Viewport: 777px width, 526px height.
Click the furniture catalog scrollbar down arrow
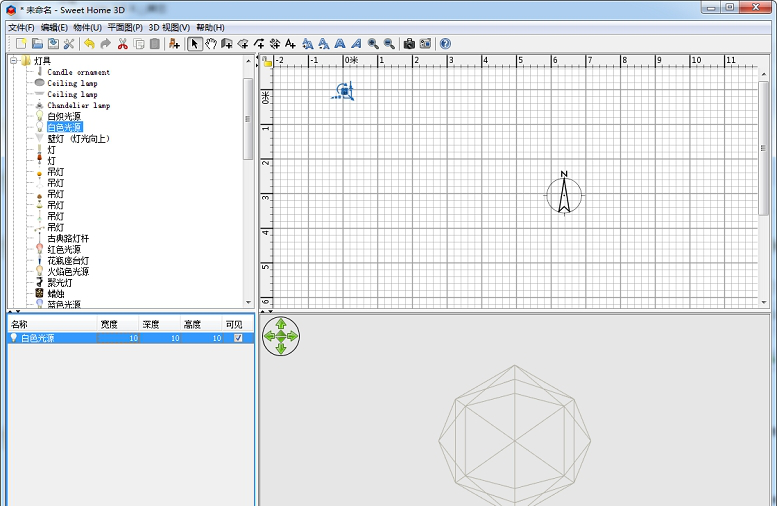[248, 301]
